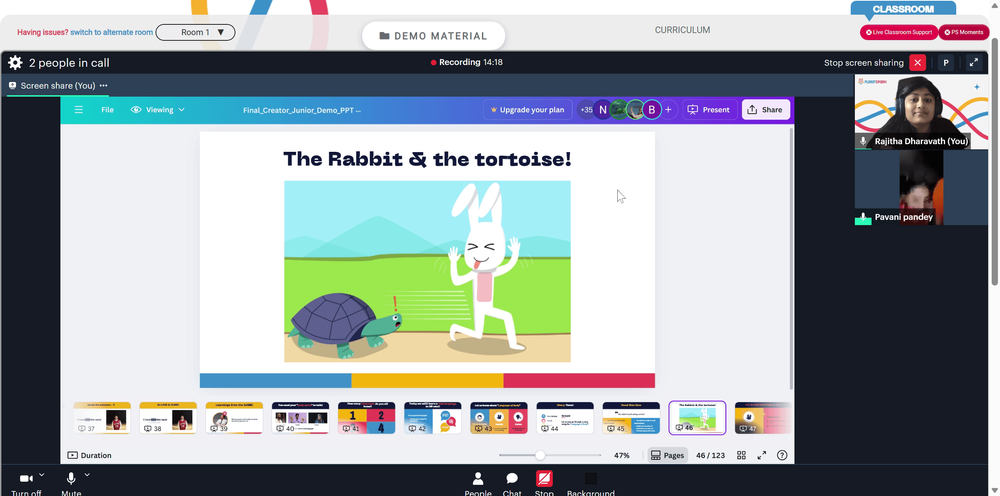Click Pavani pandey's video tile
The width and height of the screenshot is (1000, 496).
(x=922, y=187)
